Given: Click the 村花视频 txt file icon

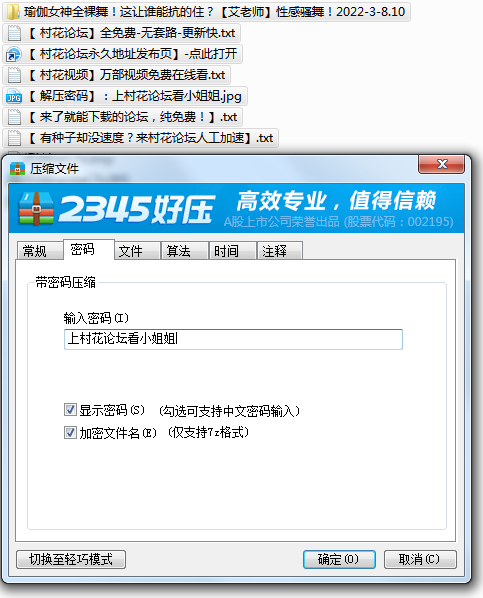Looking at the screenshot, I should pyautogui.click(x=14, y=75).
